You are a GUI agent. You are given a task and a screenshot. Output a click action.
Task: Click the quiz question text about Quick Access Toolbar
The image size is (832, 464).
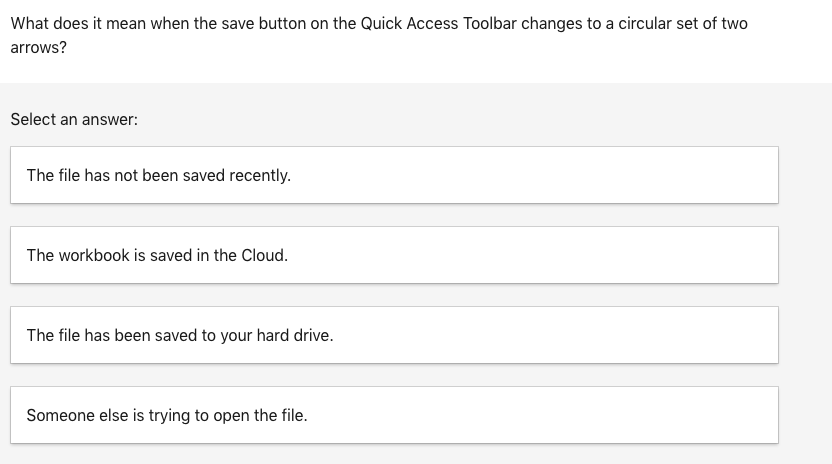tap(378, 23)
